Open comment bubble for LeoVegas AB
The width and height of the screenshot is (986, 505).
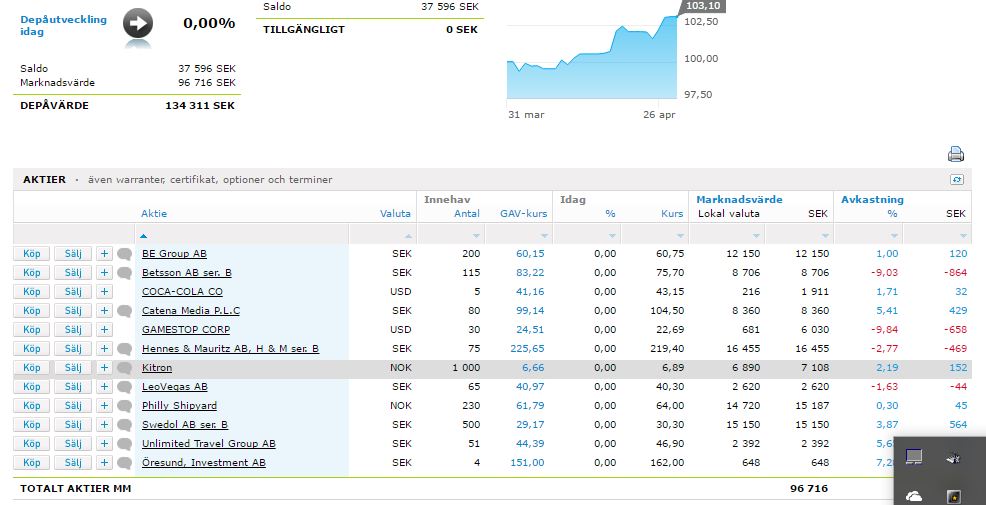point(125,387)
